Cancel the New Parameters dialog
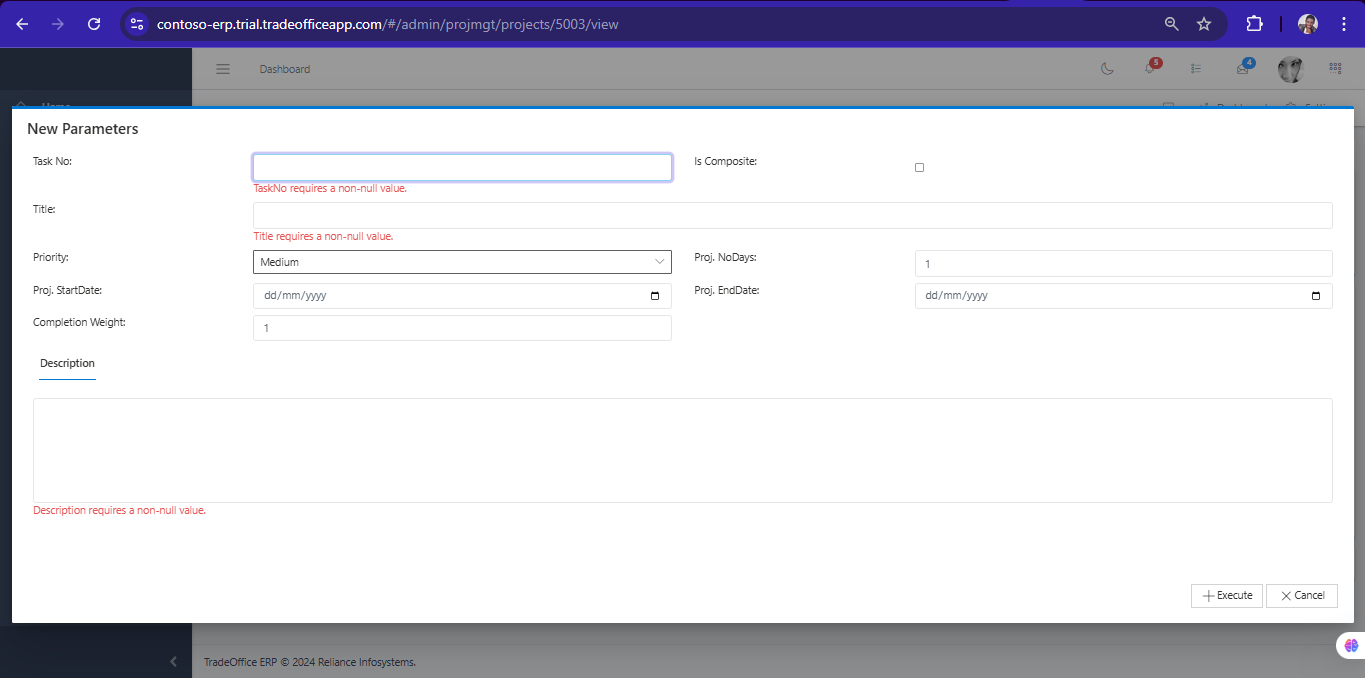 pos(1301,595)
